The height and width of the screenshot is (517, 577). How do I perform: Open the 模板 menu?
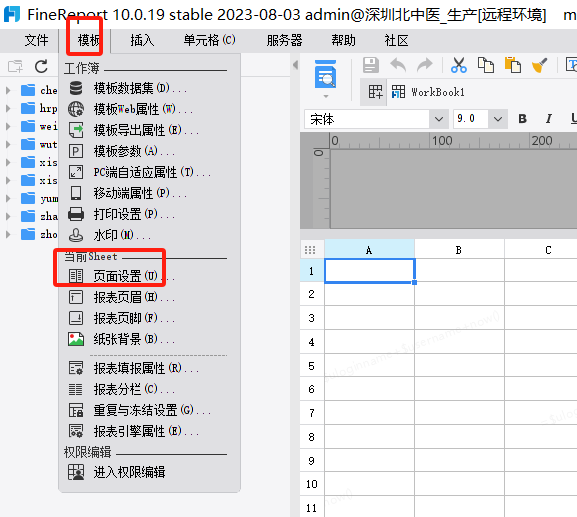click(89, 40)
